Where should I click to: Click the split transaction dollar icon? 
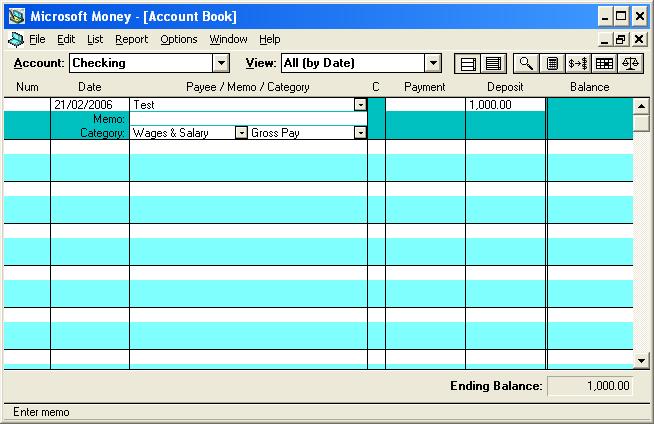click(x=578, y=63)
